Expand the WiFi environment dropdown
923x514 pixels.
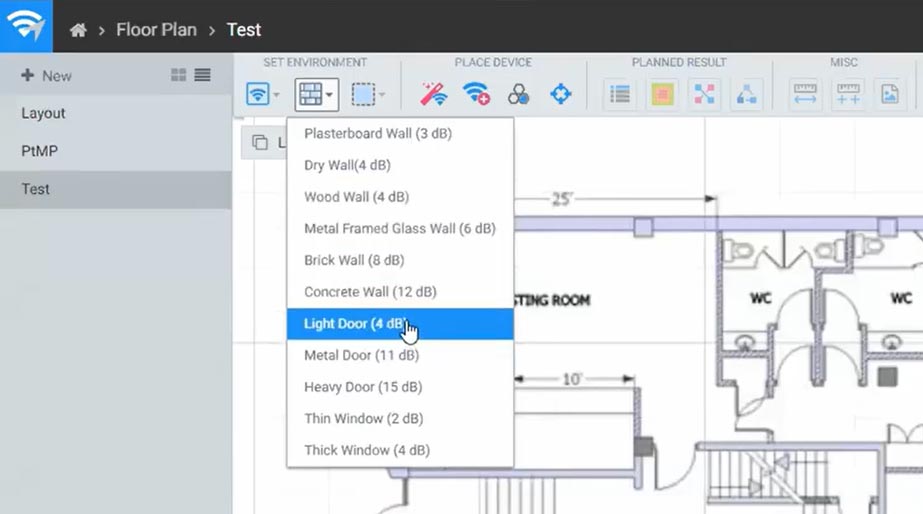[x=263, y=95]
